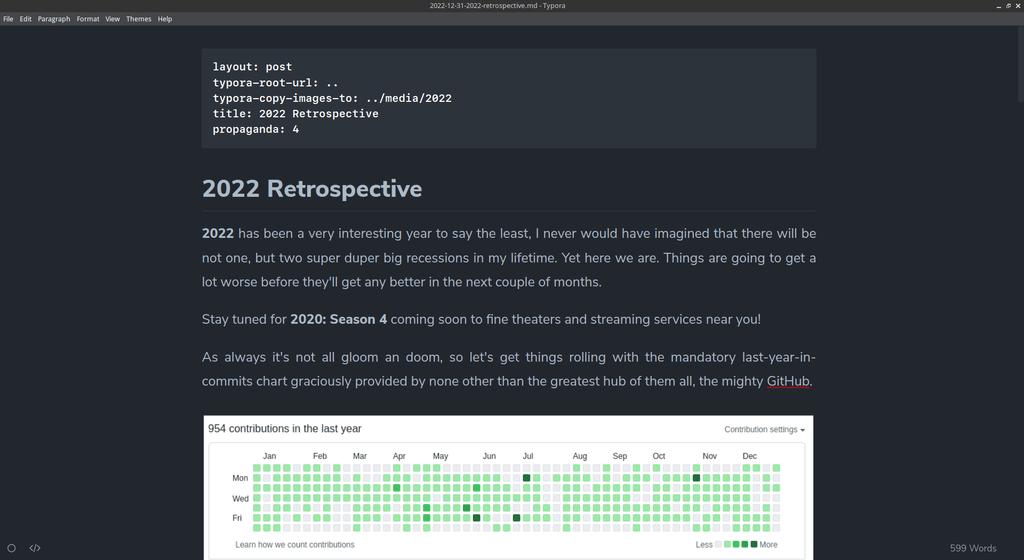The height and width of the screenshot is (560, 1024).
Task: Open the Paragraph menu
Action: click(x=54, y=19)
